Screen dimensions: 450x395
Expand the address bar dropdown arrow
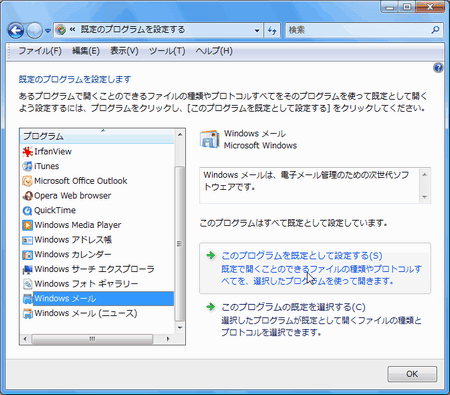[257, 31]
